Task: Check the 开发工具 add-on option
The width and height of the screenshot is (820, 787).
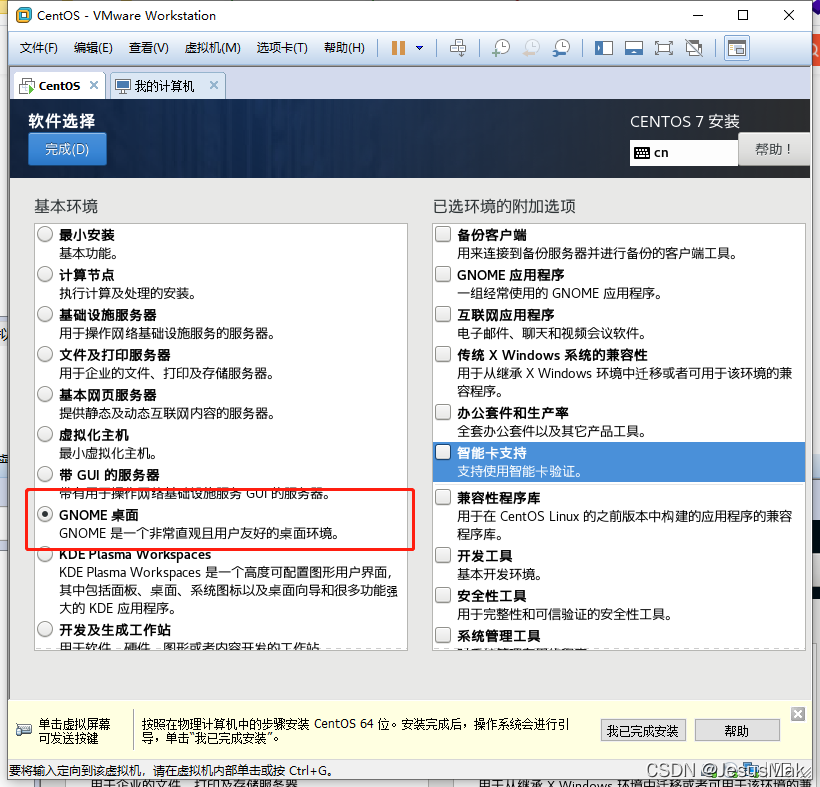Action: [442, 555]
